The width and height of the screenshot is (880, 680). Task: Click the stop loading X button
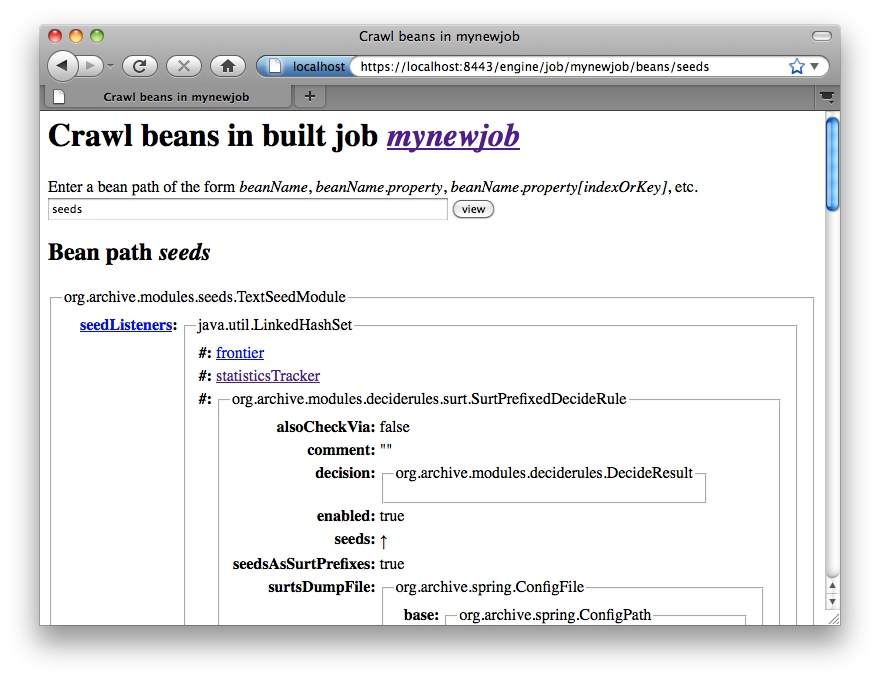tap(184, 66)
